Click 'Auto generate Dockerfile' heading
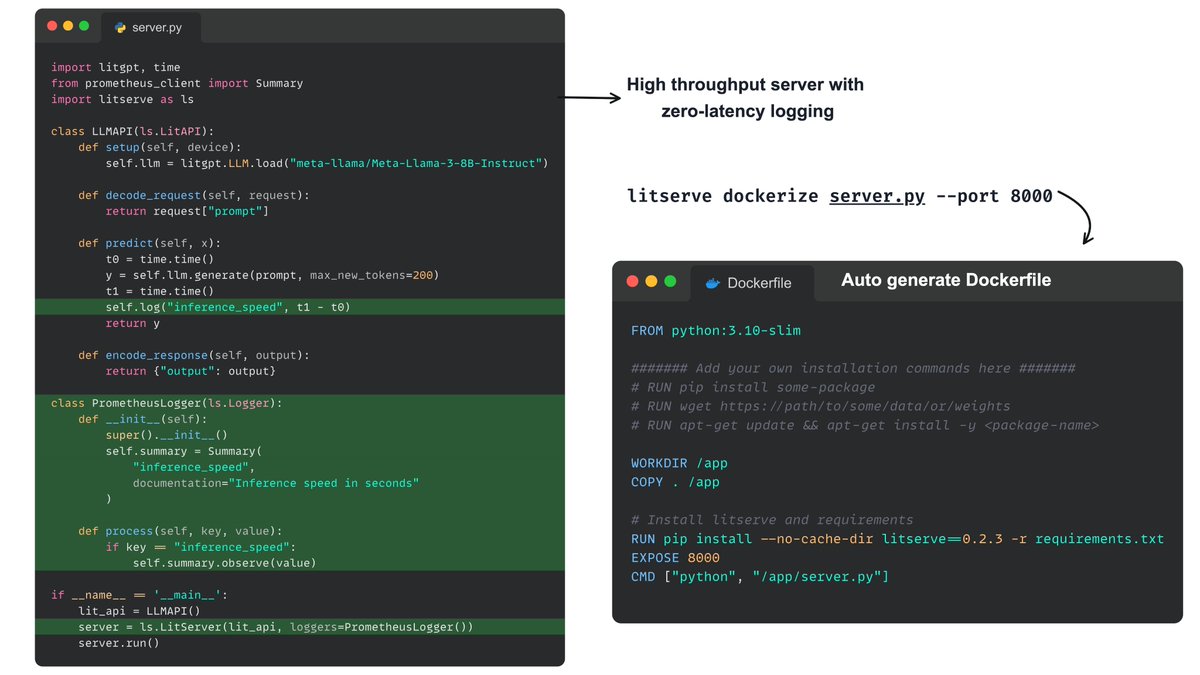This screenshot has width=1200, height=675. pyautogui.click(x=946, y=280)
